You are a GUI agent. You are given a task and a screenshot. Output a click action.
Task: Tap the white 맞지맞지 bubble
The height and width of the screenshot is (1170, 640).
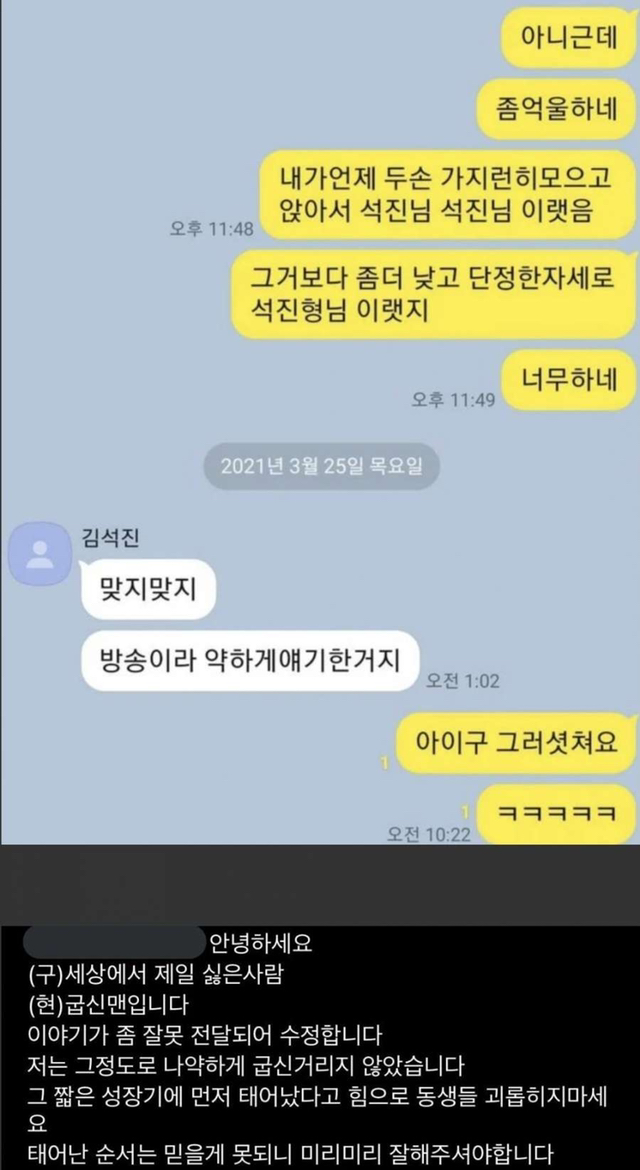tap(148, 589)
